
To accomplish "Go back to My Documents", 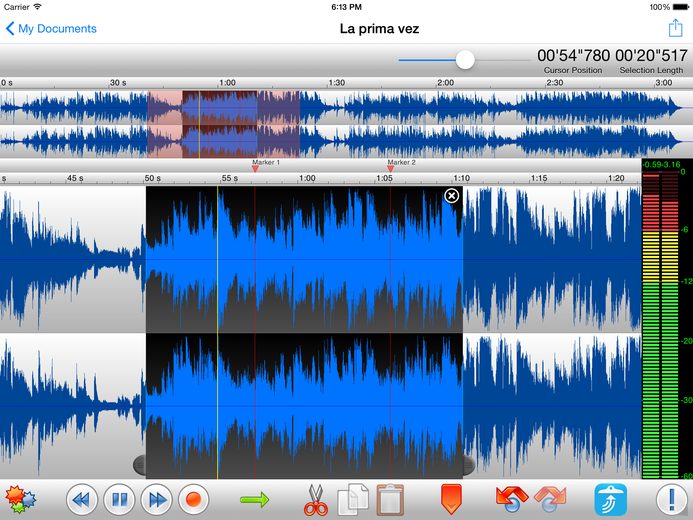I will [x=51, y=29].
